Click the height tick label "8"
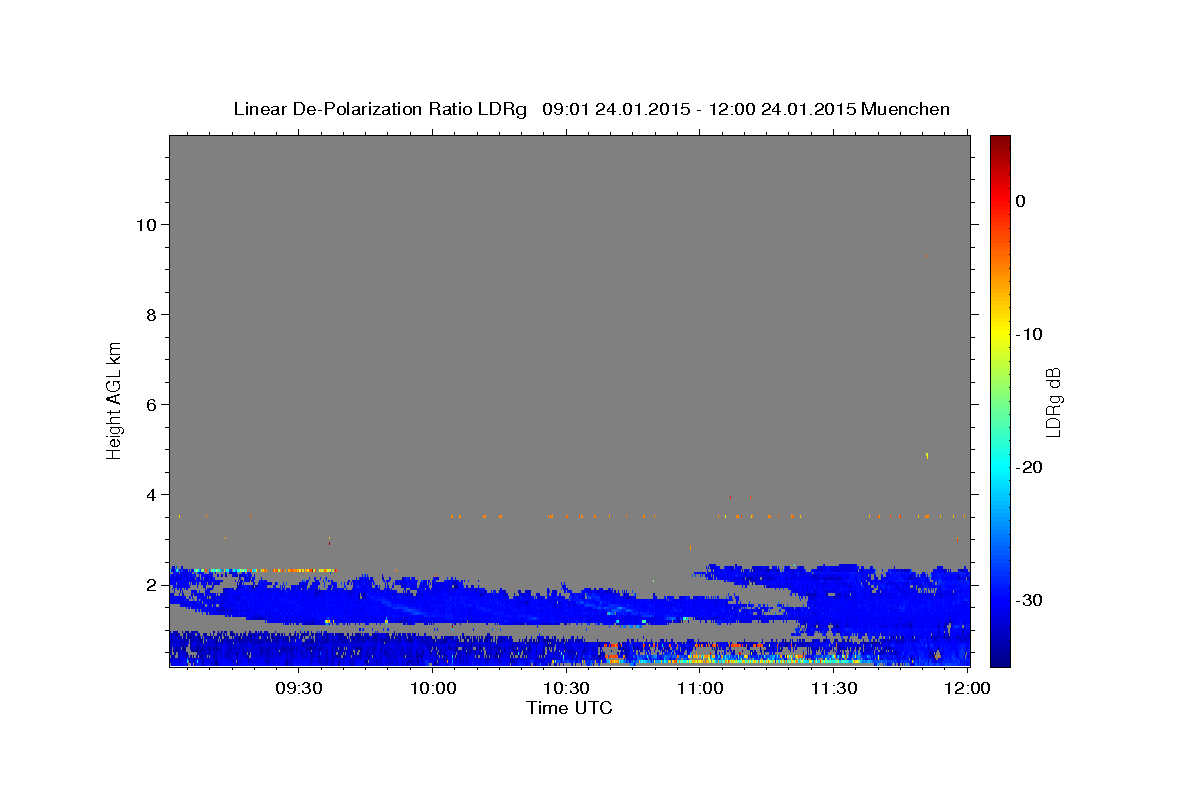This screenshot has width=1200, height=800. [x=152, y=314]
